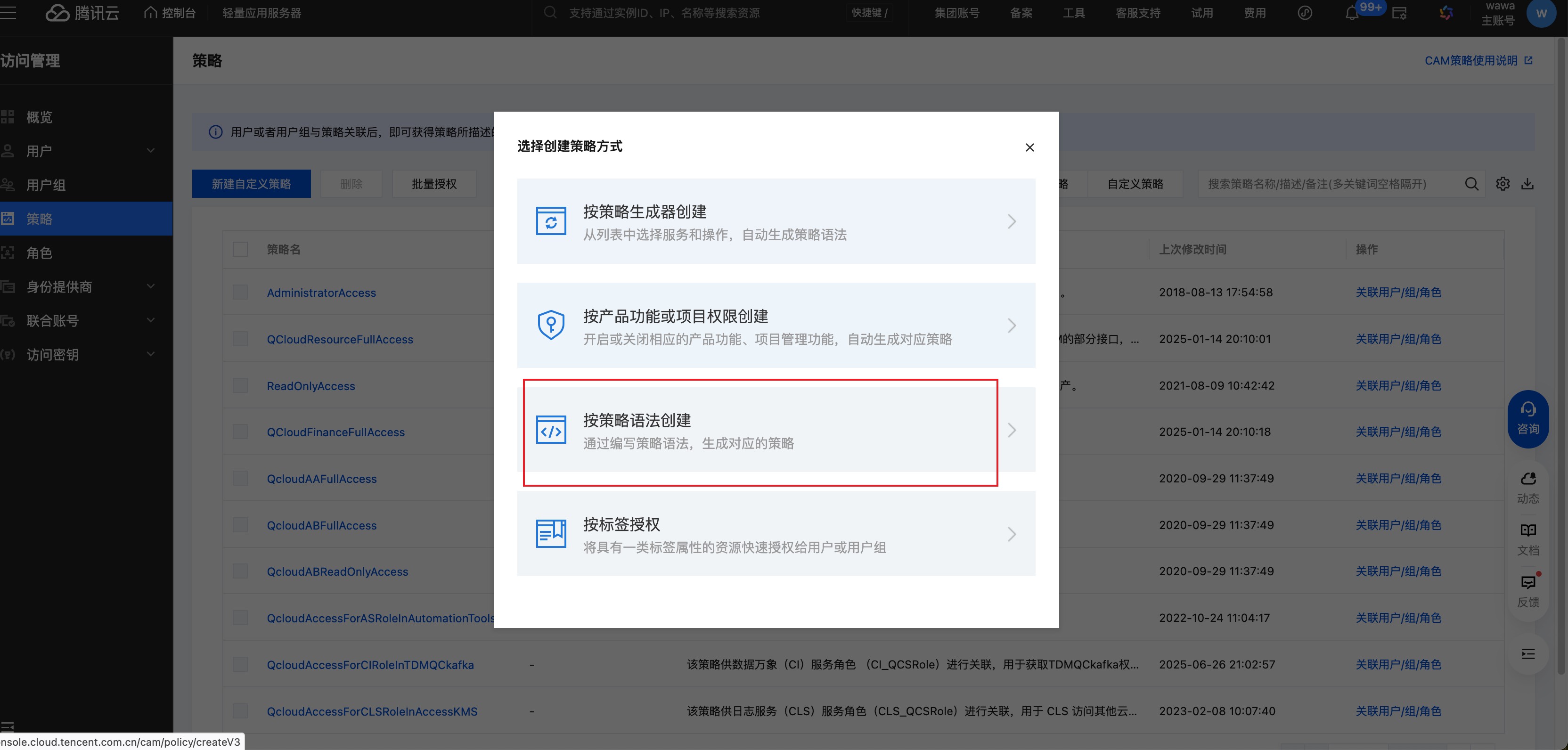This screenshot has height=750, width=1568.
Task: Check the QCloudFinanceFullAccess row checkbox
Action: (x=240, y=432)
